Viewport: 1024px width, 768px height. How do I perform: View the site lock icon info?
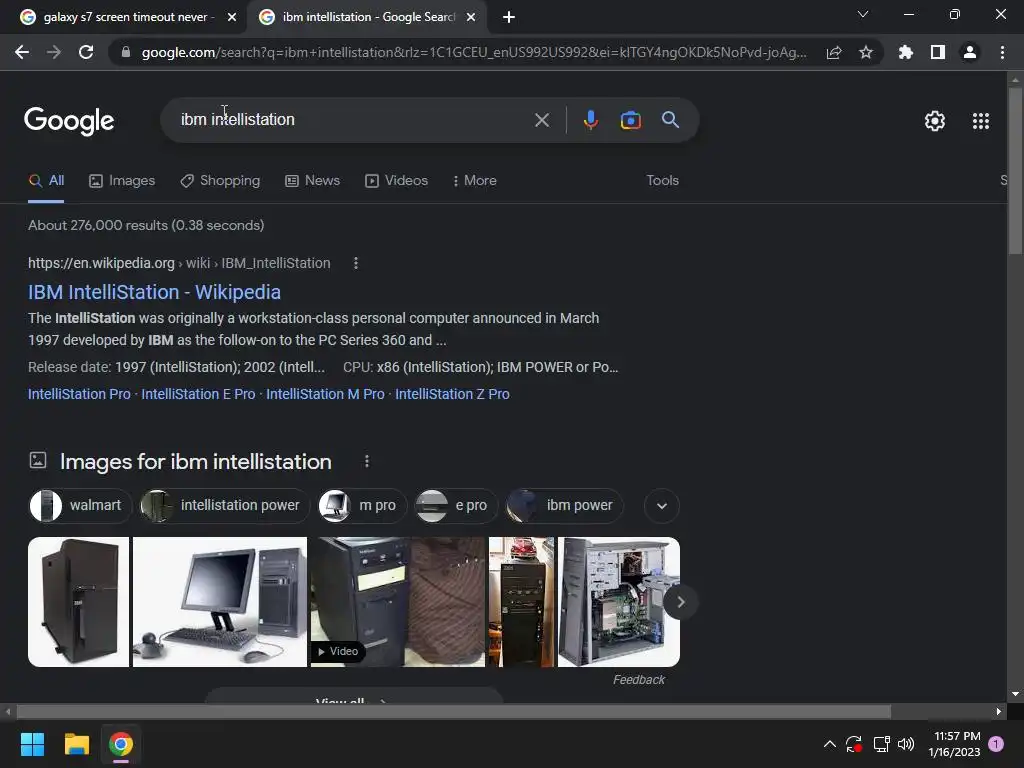pos(125,52)
